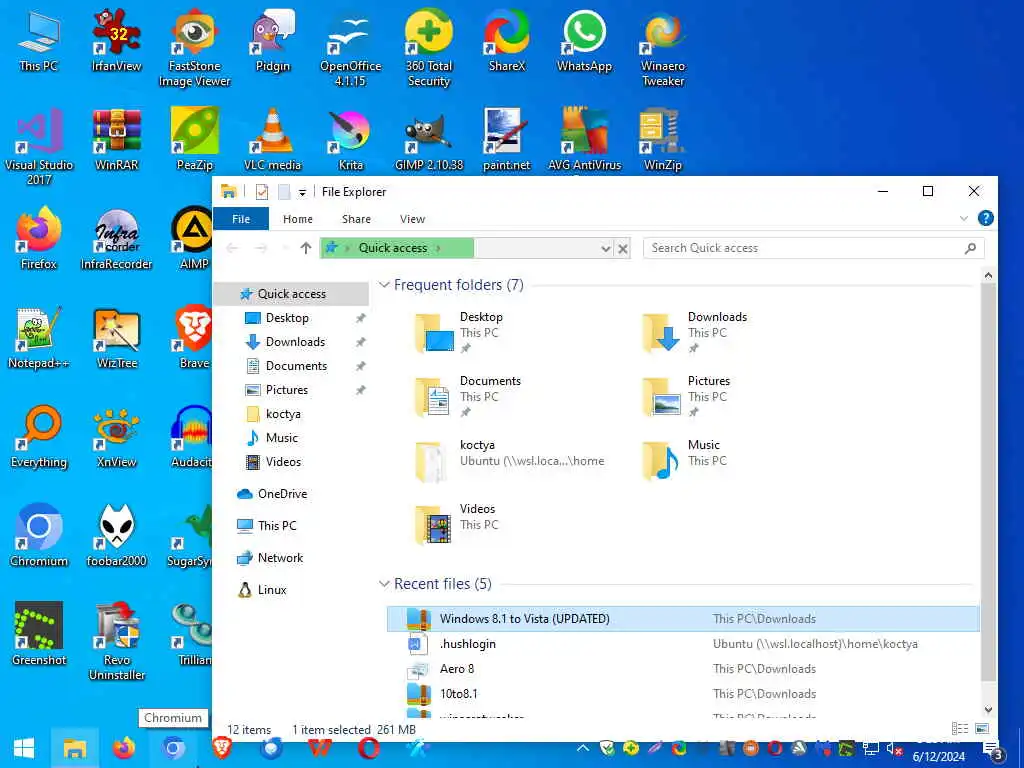
Task: Switch to large icons view button
Action: [x=982, y=729]
